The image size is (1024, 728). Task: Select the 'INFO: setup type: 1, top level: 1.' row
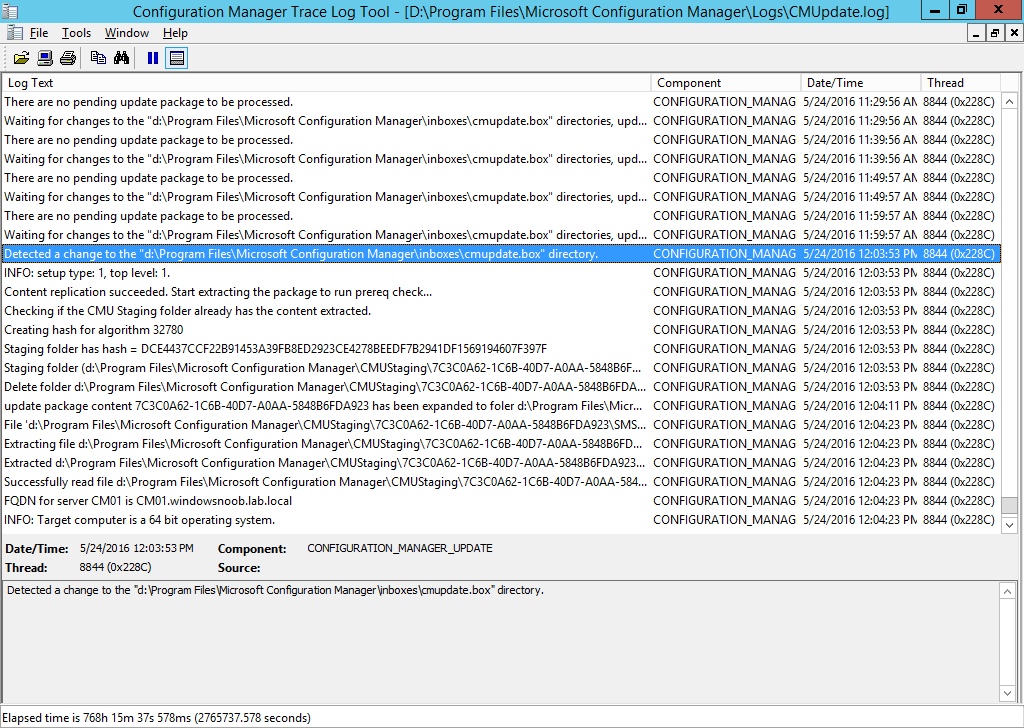502,273
